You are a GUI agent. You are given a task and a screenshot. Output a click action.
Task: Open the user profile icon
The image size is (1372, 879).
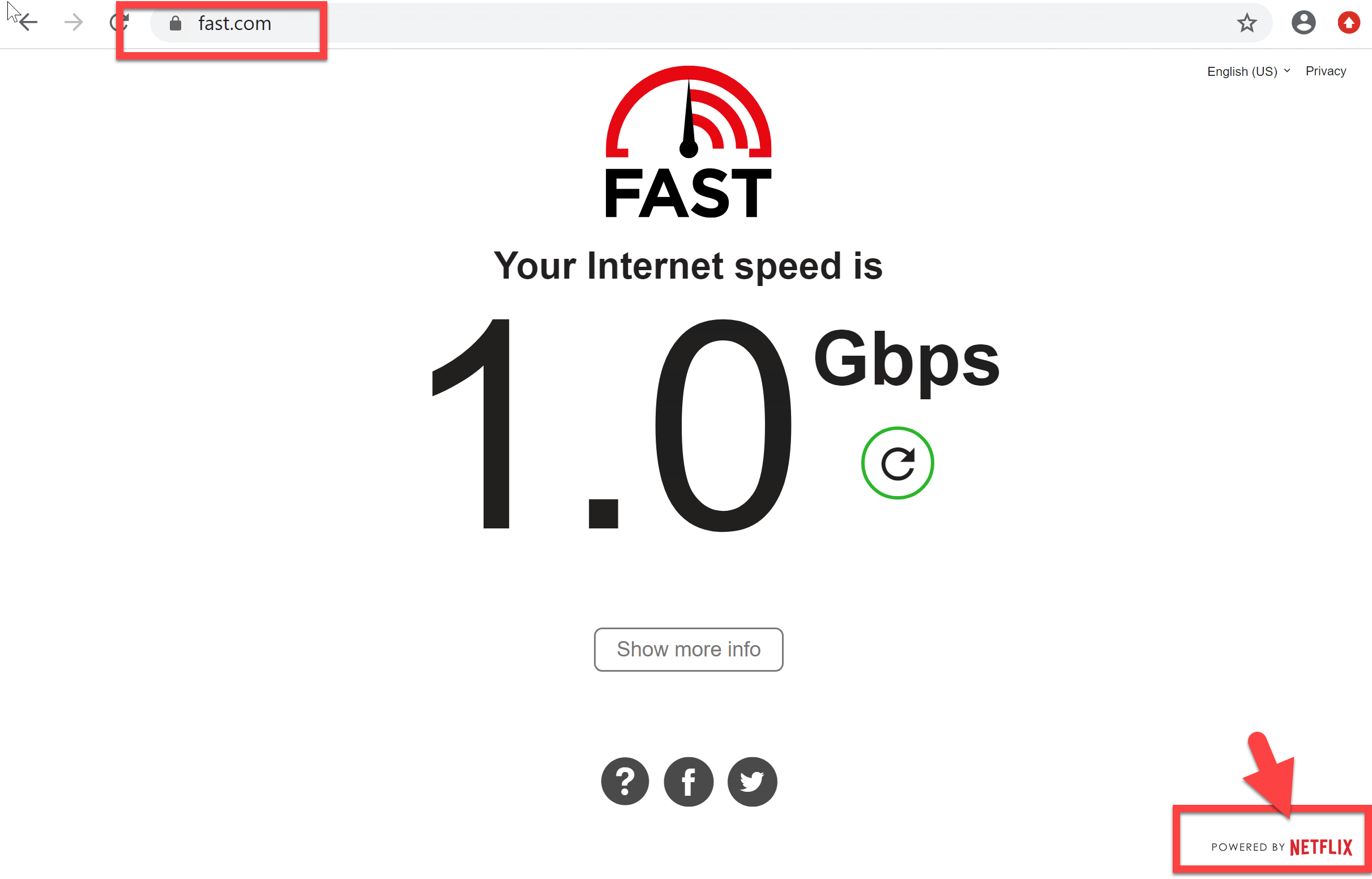[1303, 23]
